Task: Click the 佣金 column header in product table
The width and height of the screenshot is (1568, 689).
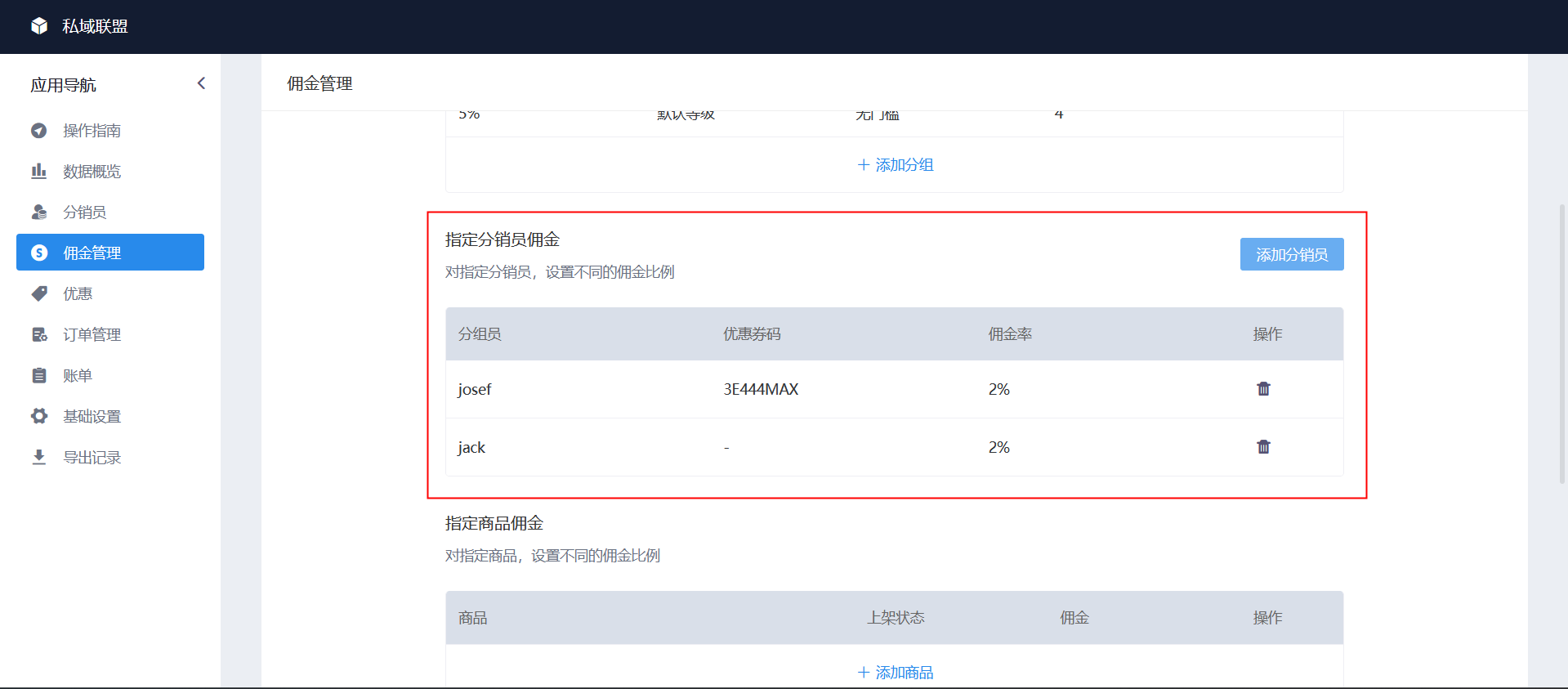Action: click(1074, 618)
